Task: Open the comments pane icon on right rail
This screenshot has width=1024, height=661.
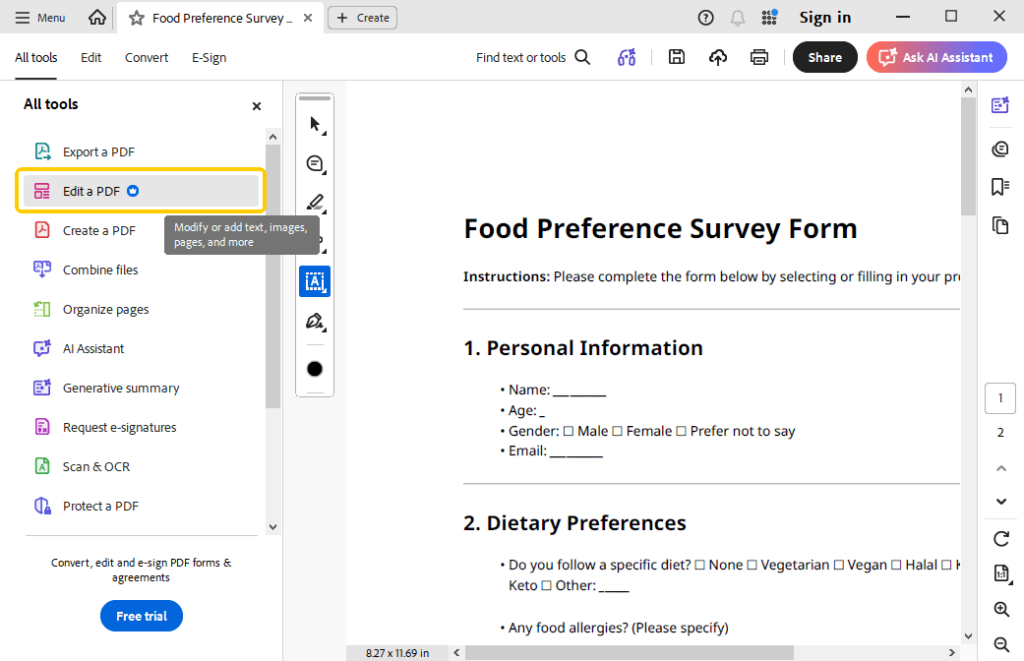Action: (x=1000, y=149)
